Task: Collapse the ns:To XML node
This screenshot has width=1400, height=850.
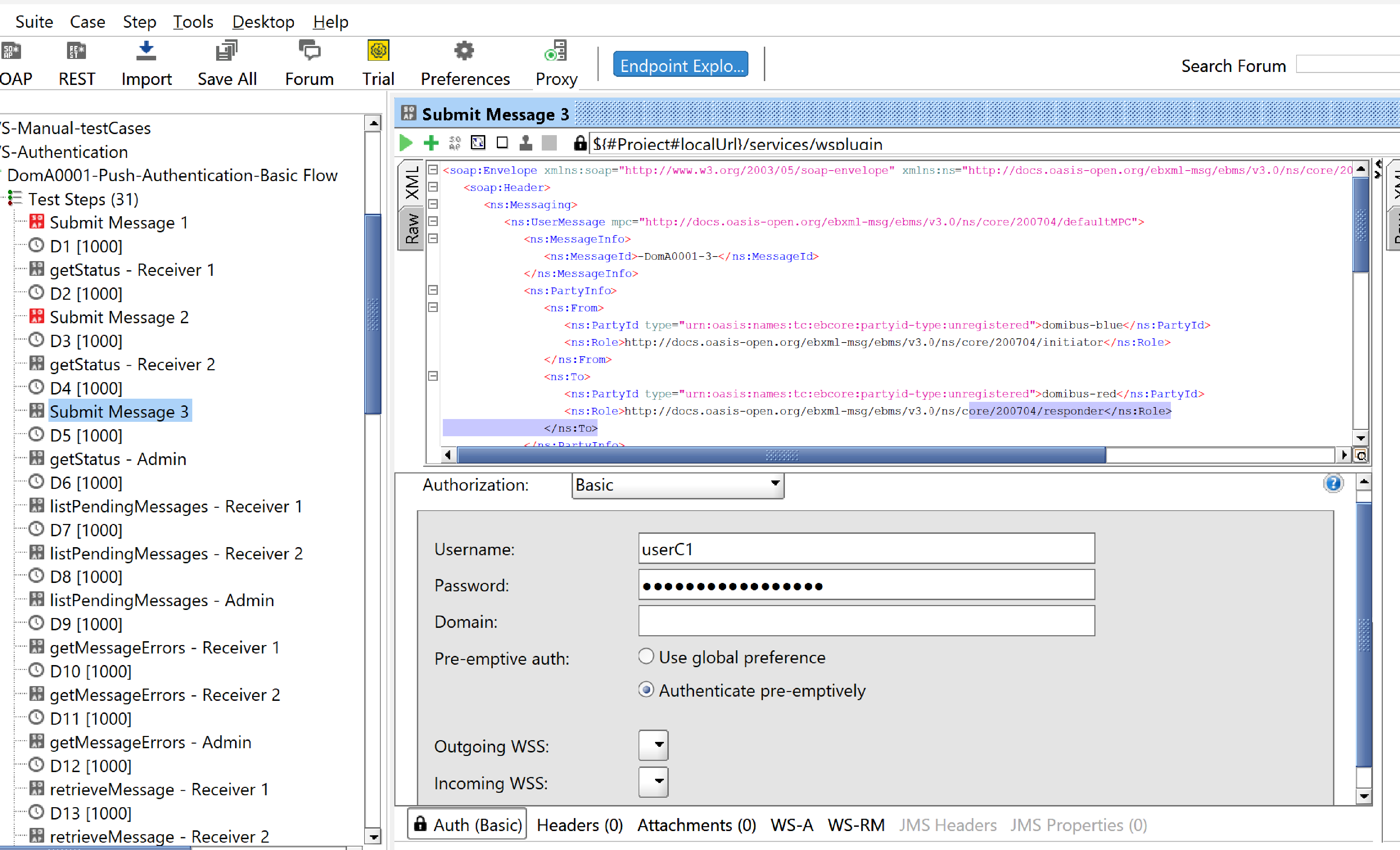Action: tap(433, 376)
